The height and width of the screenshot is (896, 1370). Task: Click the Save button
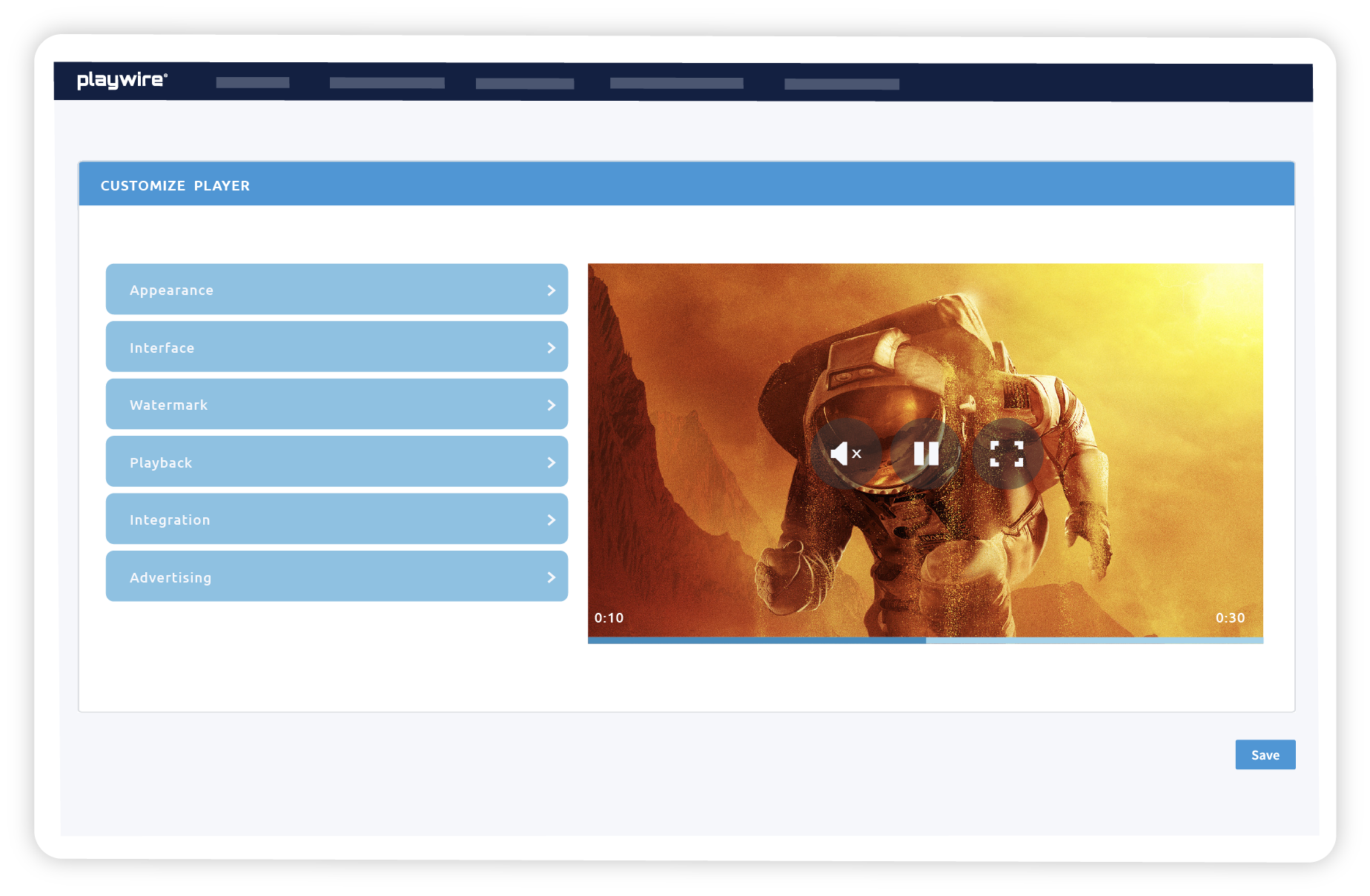pos(1265,754)
